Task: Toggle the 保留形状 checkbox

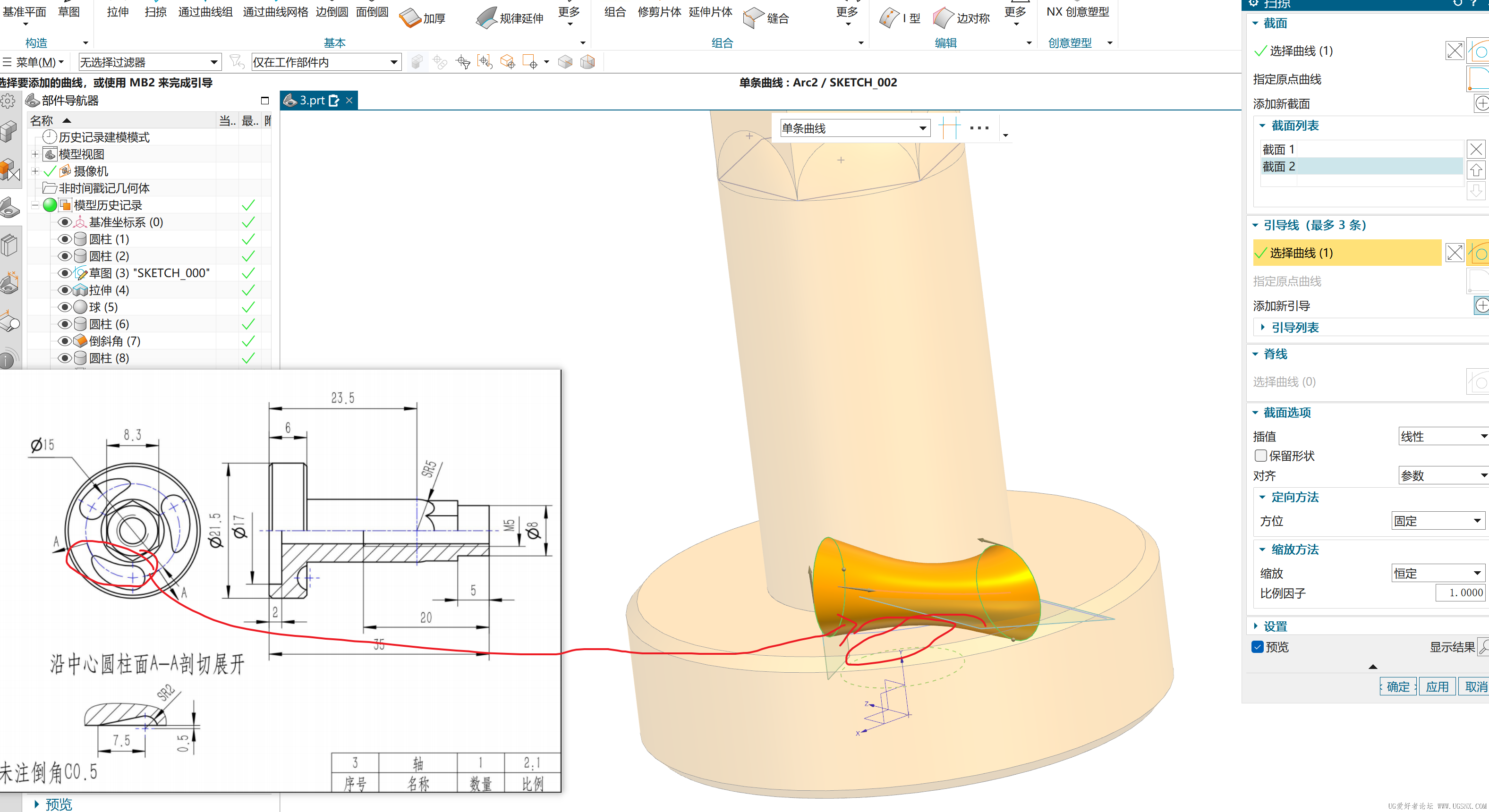Action: (x=1261, y=456)
